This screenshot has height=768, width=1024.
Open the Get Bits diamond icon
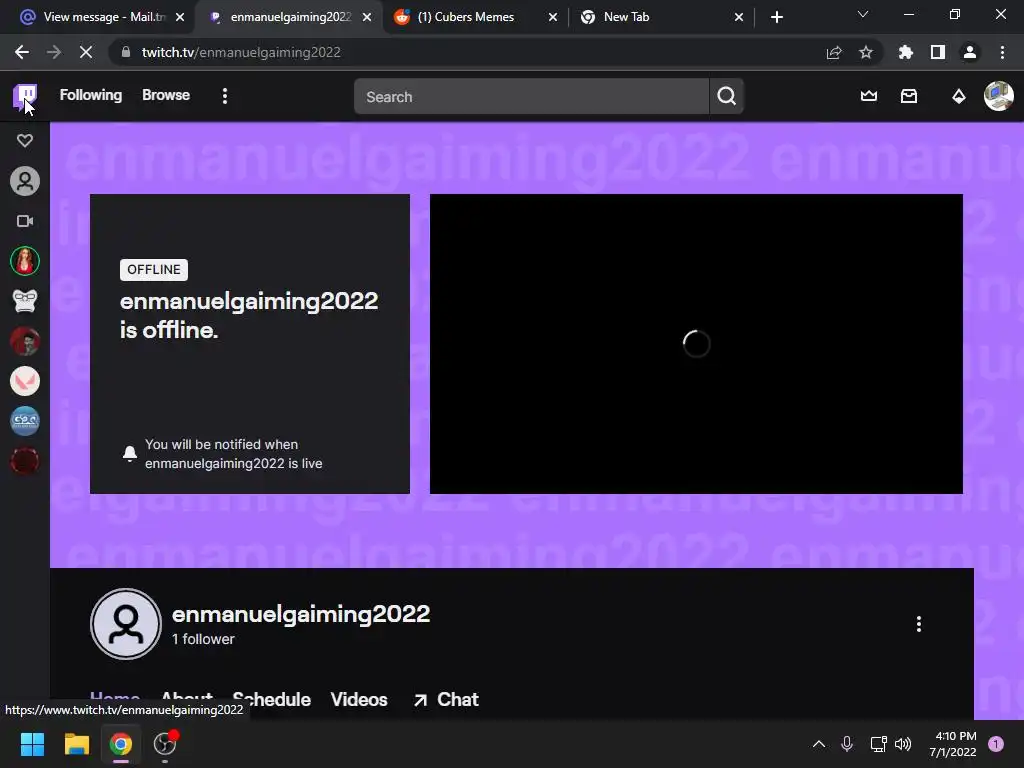[x=959, y=97]
